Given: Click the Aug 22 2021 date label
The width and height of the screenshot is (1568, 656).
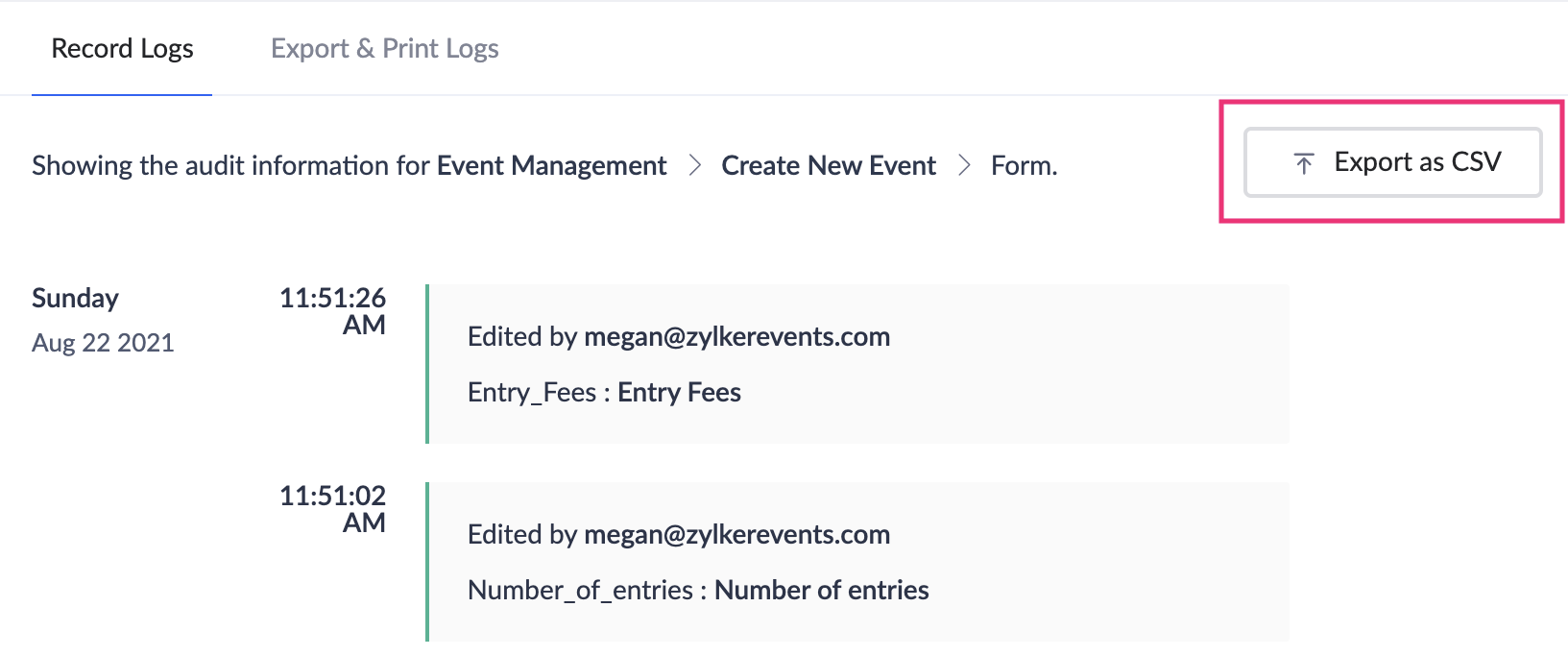Looking at the screenshot, I should [103, 343].
